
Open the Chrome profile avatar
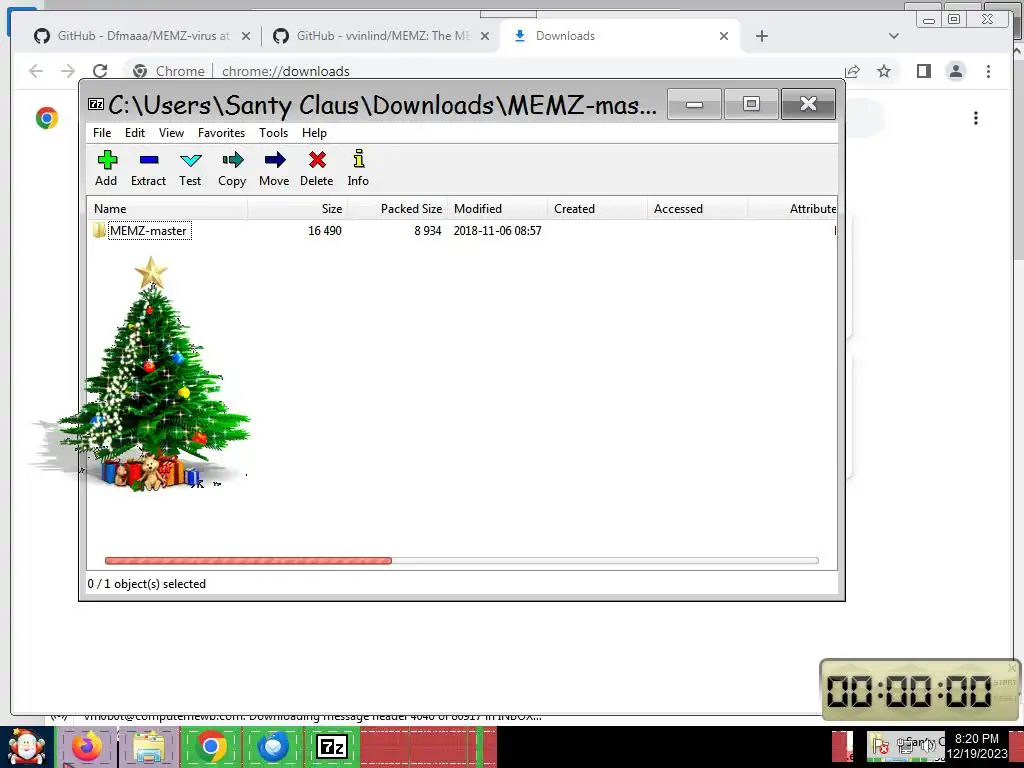[955, 71]
